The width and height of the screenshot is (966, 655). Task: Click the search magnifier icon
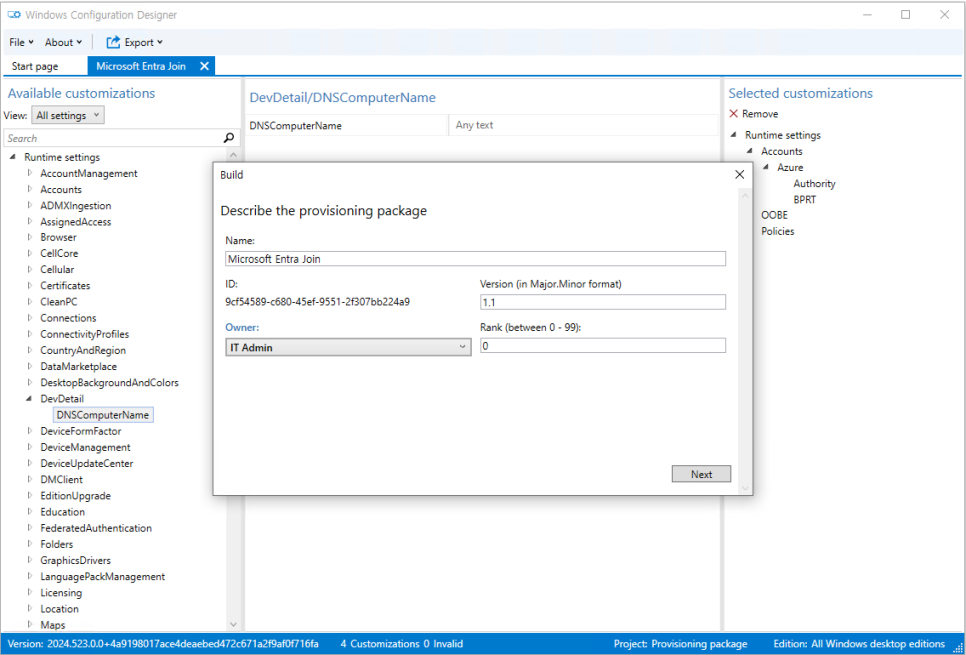pos(229,138)
